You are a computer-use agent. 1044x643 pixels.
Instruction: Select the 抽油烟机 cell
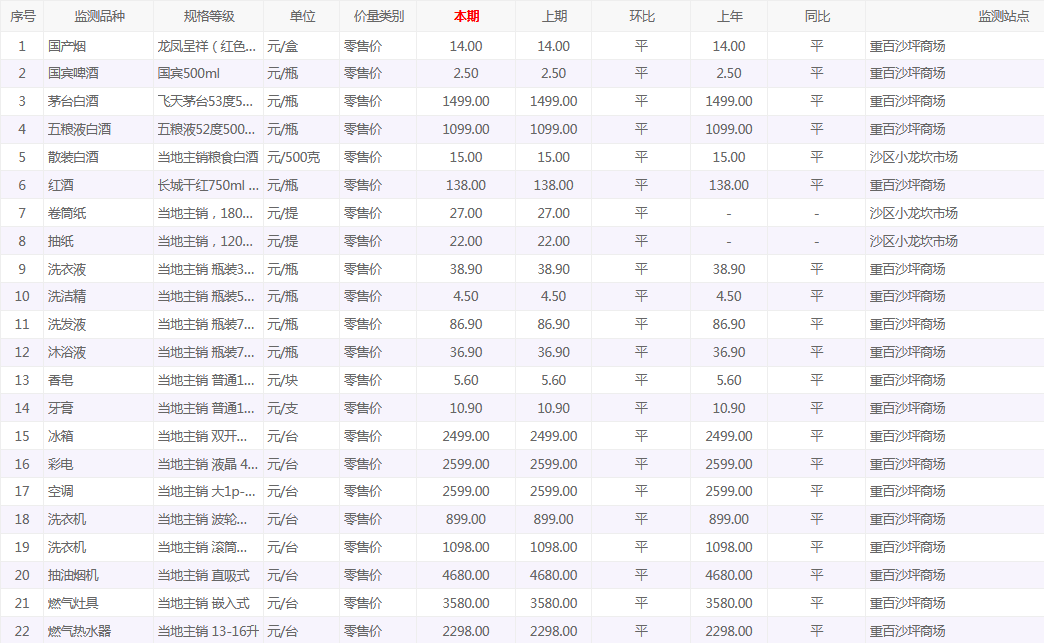coord(73,575)
